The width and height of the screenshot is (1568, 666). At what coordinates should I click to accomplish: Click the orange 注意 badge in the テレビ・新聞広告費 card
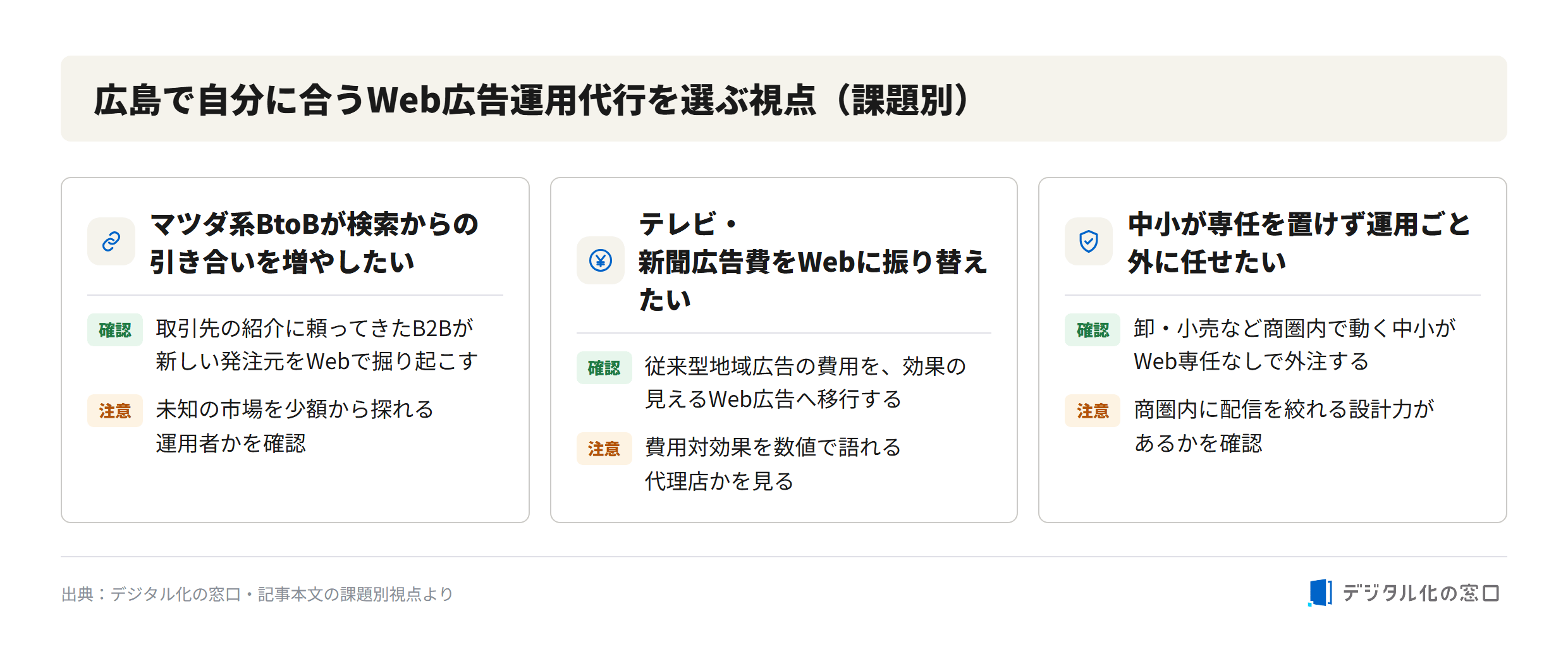[x=604, y=449]
